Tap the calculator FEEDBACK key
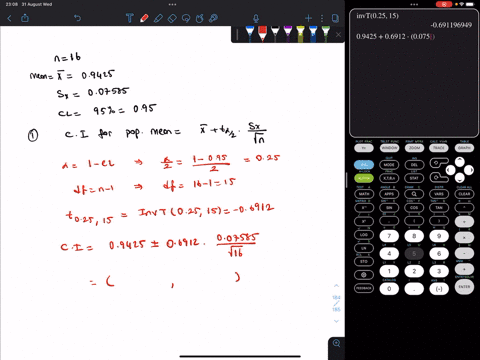 click(364, 288)
